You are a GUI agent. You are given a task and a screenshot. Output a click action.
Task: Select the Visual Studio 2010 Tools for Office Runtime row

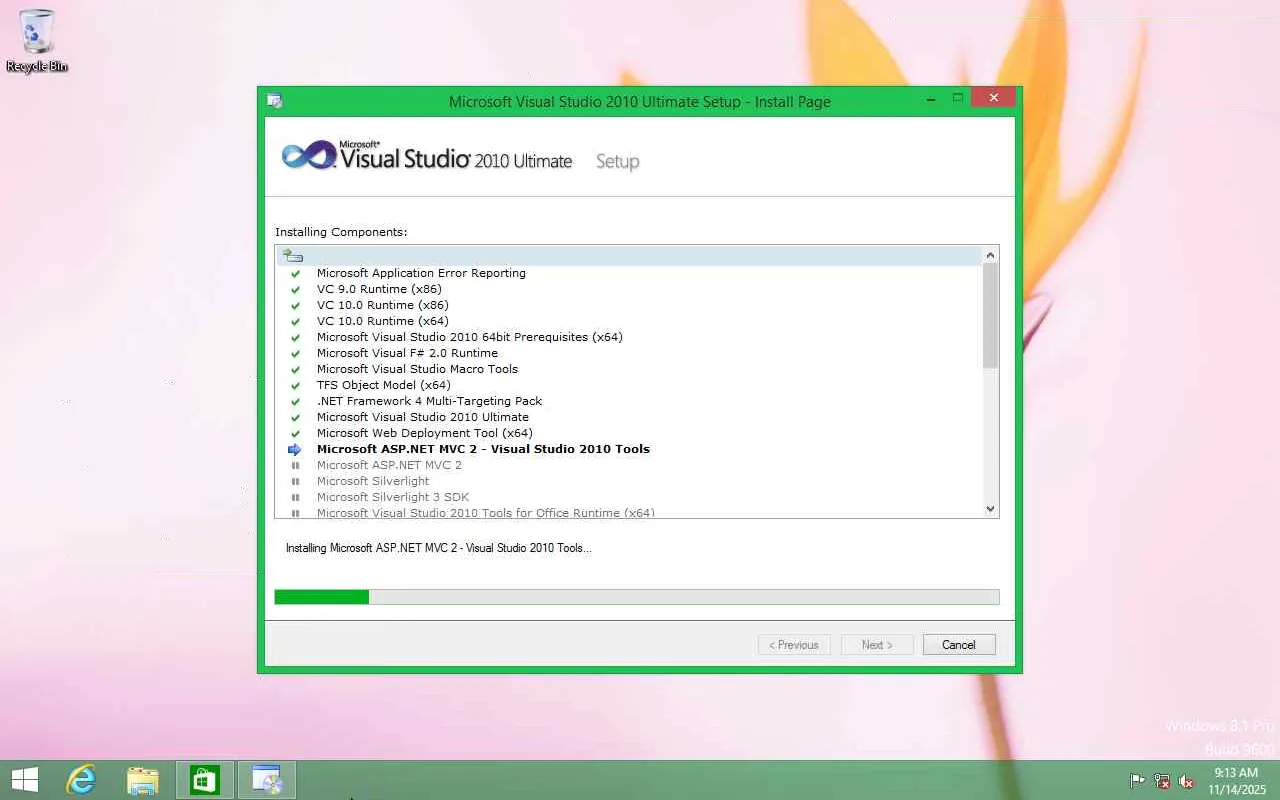[629, 512]
